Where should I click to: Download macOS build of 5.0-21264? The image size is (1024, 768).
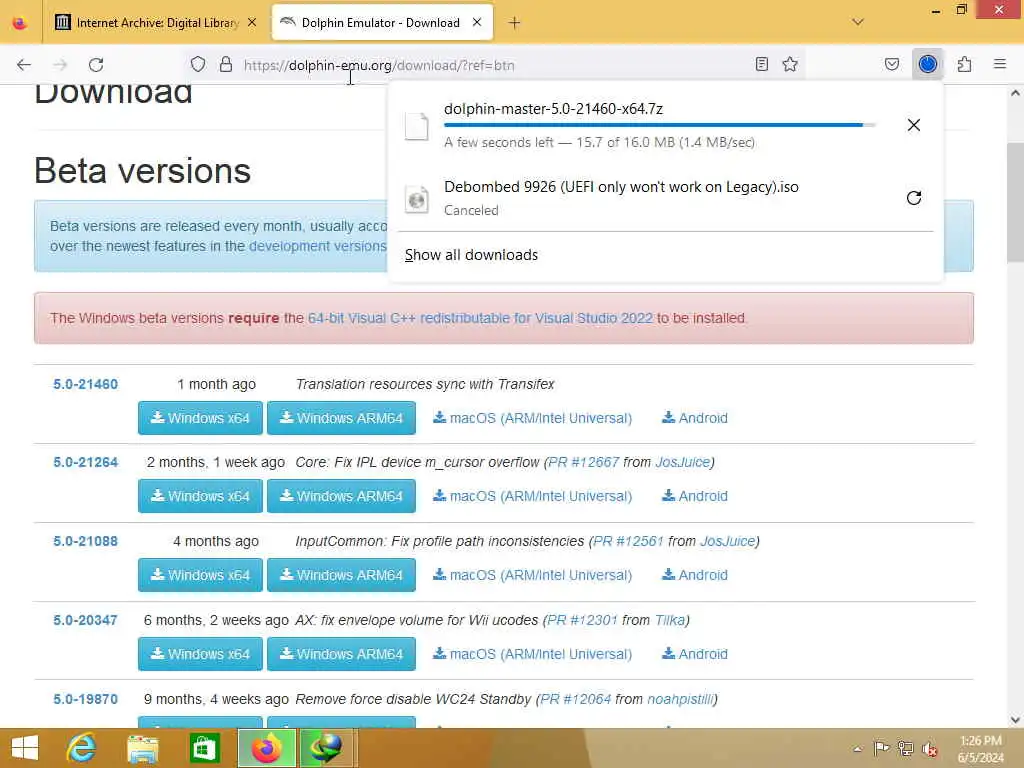pos(532,496)
